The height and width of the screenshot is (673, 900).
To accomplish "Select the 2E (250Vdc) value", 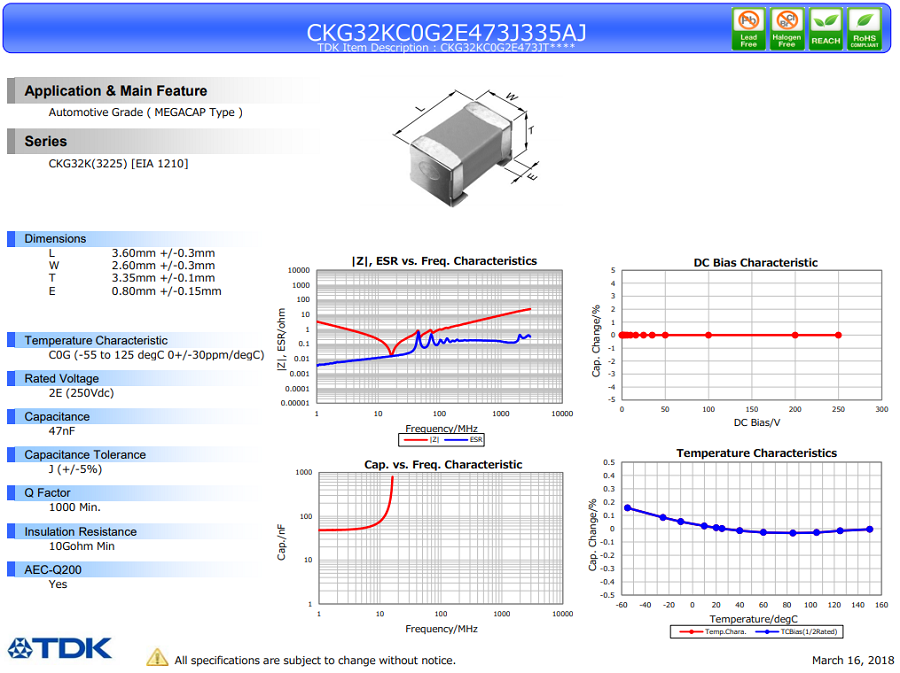I will 81,393.
